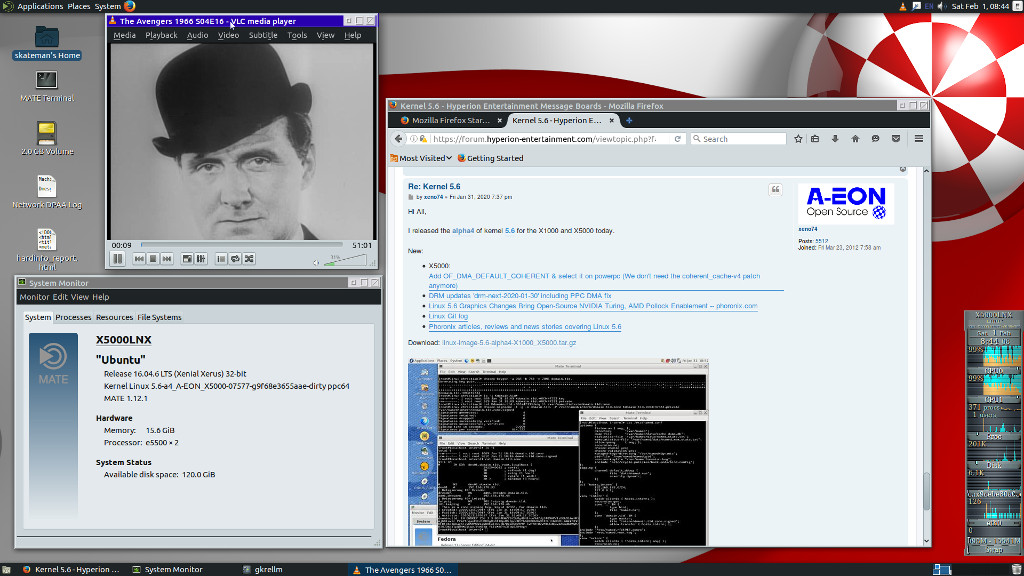The height and width of the screenshot is (576, 1024).
Task: Open Firefox Hello chat icon
Action: (x=876, y=138)
